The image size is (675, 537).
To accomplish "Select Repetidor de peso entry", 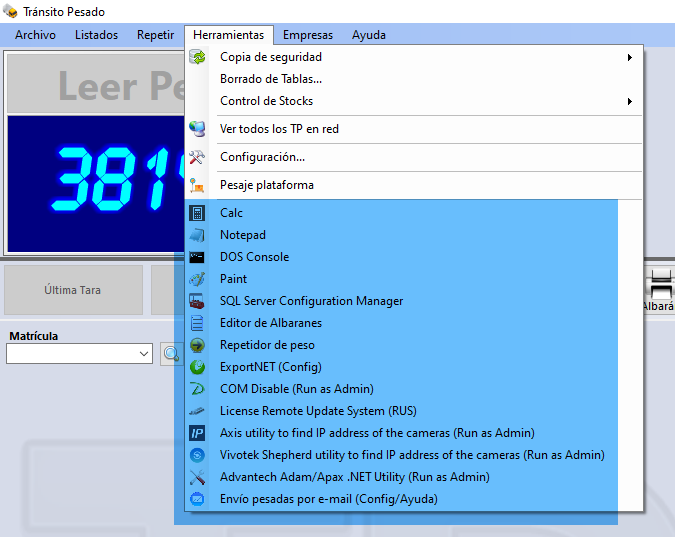I will pos(414,345).
